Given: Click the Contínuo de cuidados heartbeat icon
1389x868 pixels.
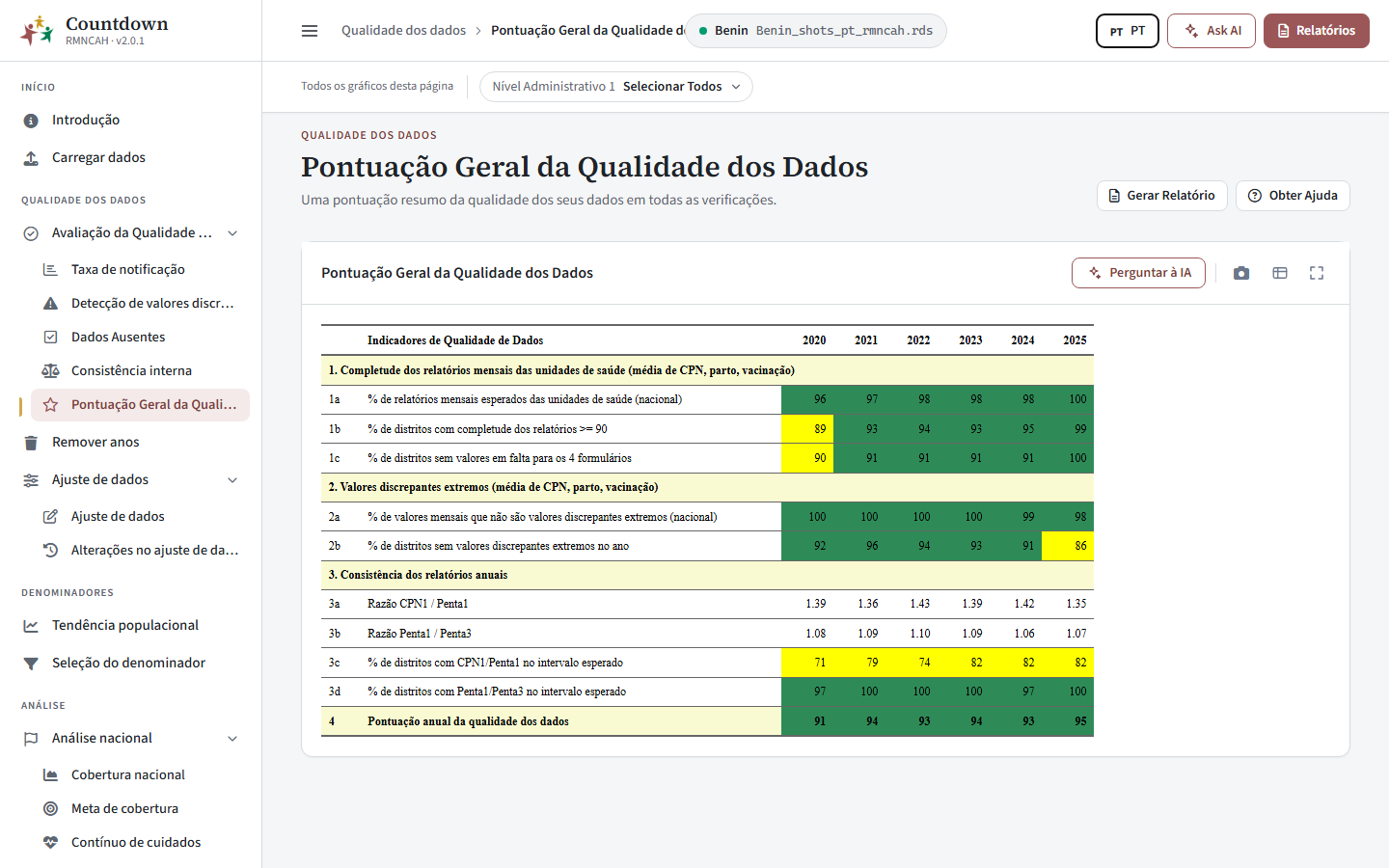Looking at the screenshot, I should pyautogui.click(x=50, y=843).
